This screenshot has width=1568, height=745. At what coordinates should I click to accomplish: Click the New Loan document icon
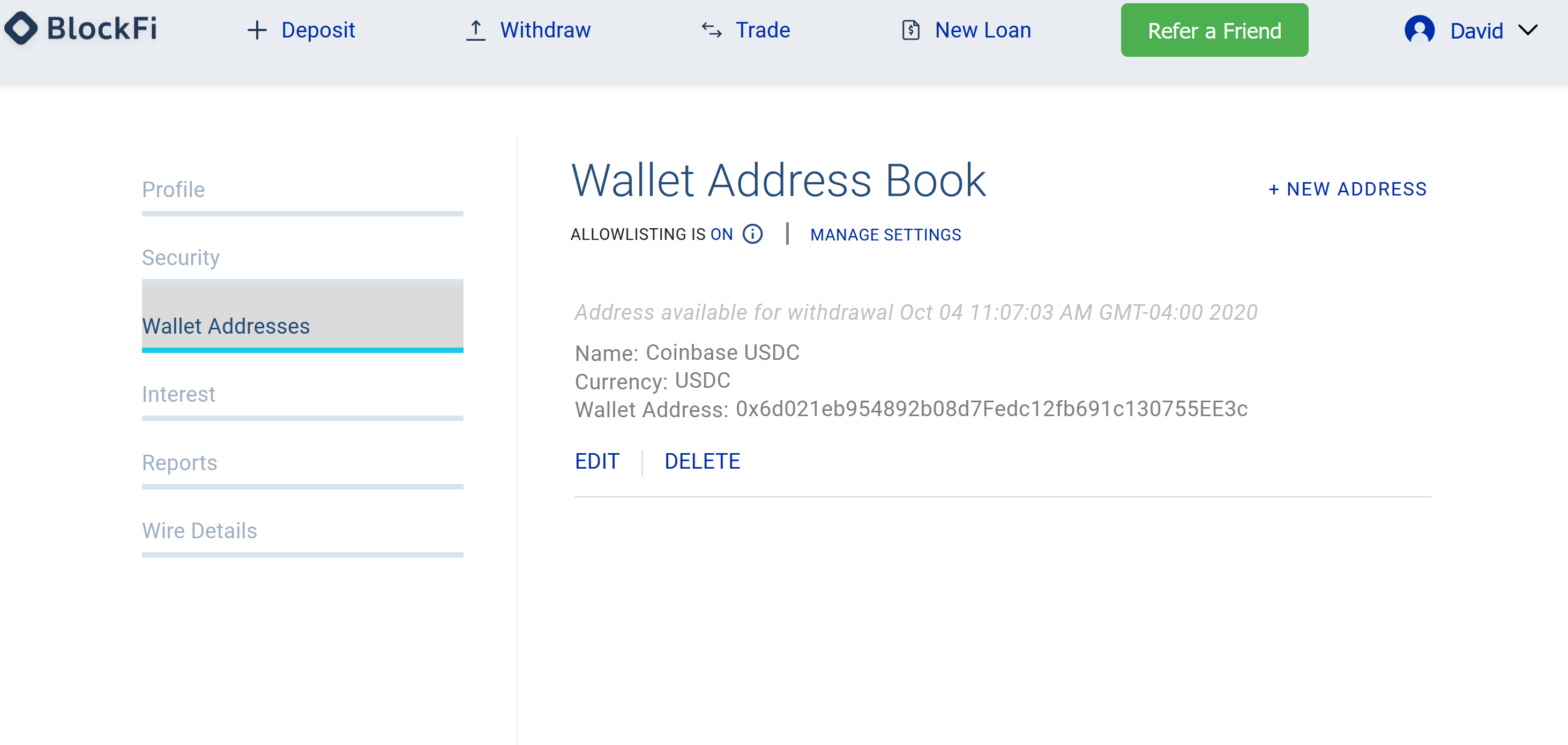(x=909, y=30)
